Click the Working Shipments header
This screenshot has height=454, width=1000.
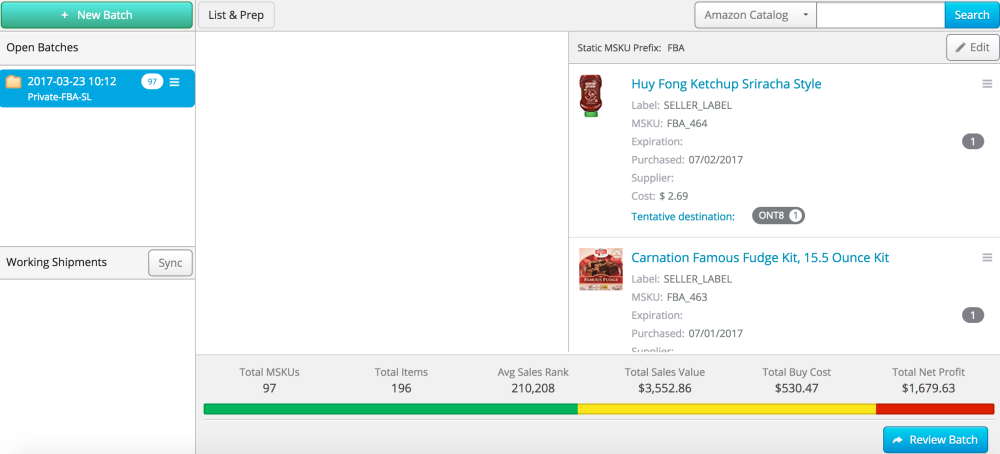click(57, 263)
